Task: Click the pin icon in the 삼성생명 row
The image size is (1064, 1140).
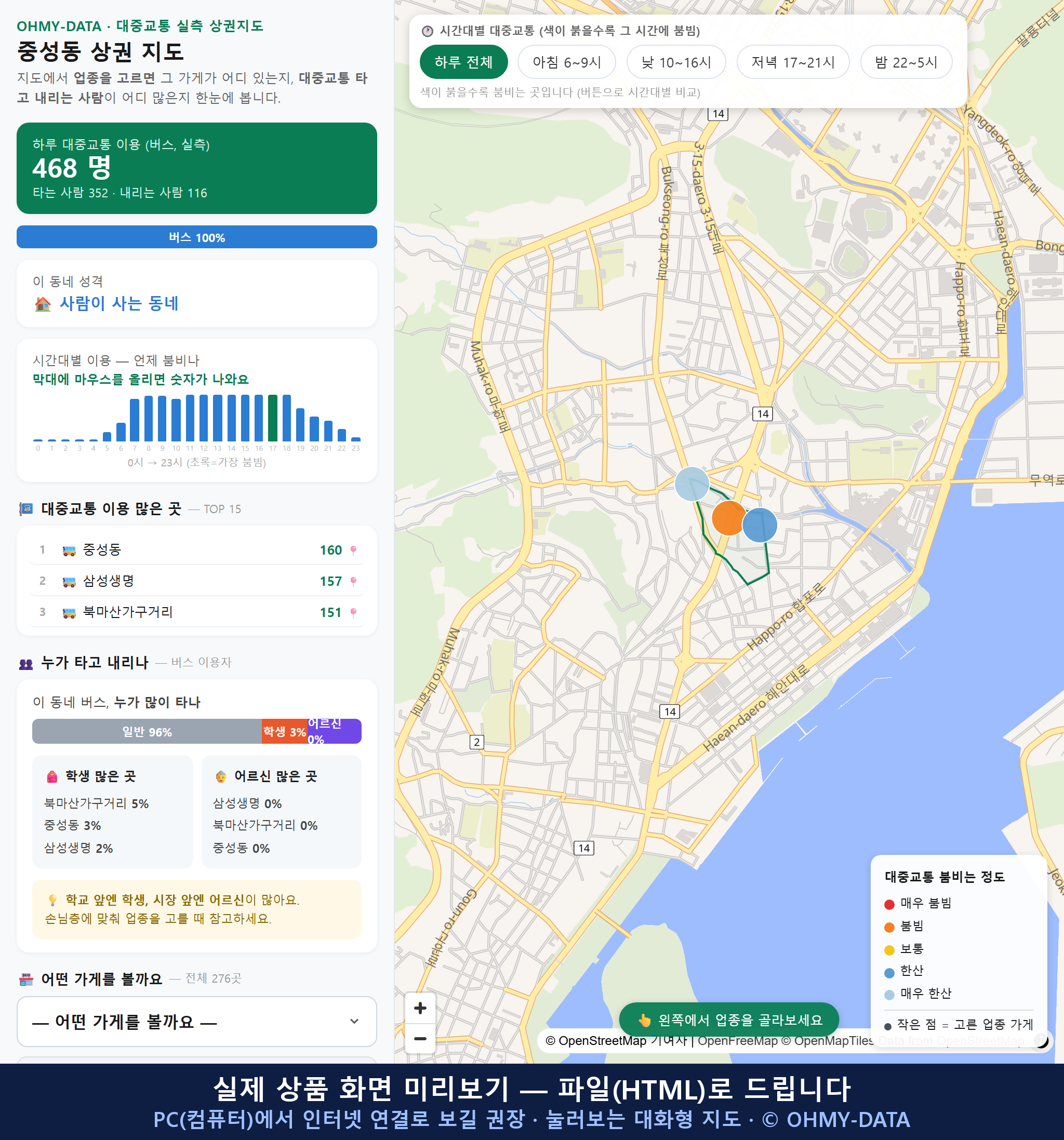Action: [353, 581]
